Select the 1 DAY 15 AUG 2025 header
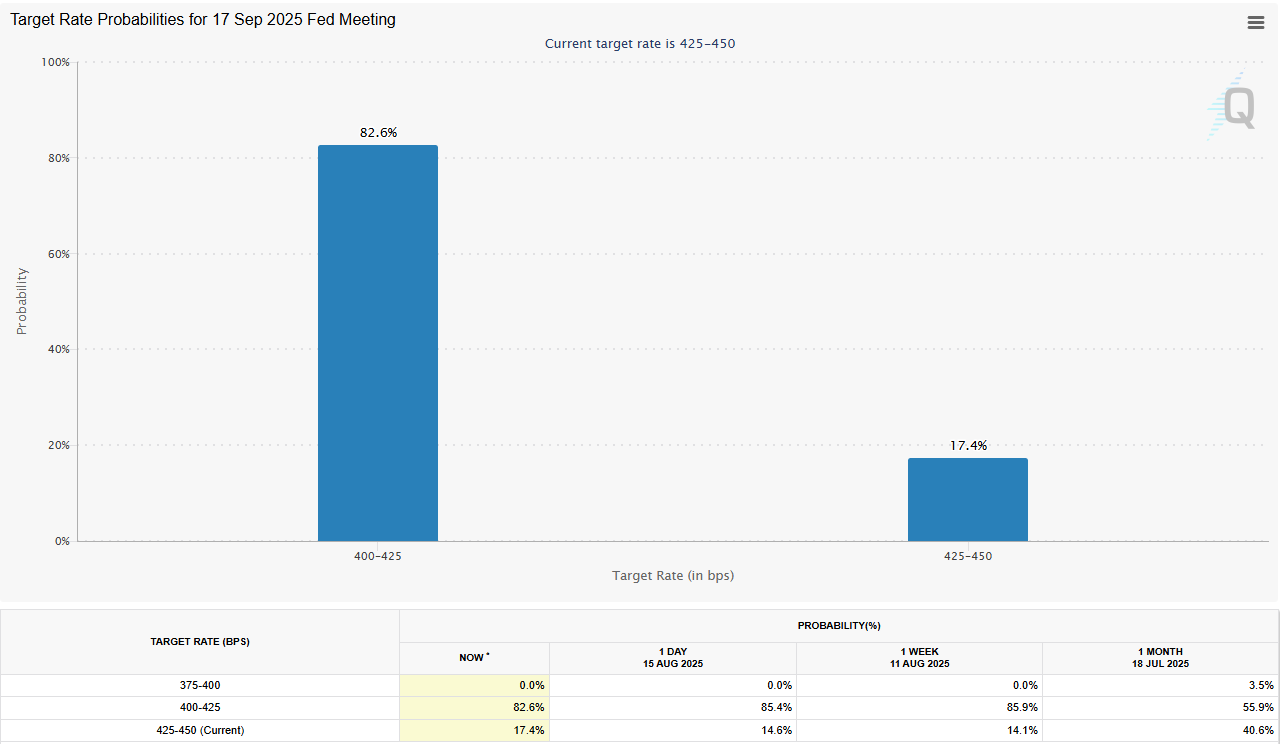Screen dimensions: 1280x744 coord(672,658)
